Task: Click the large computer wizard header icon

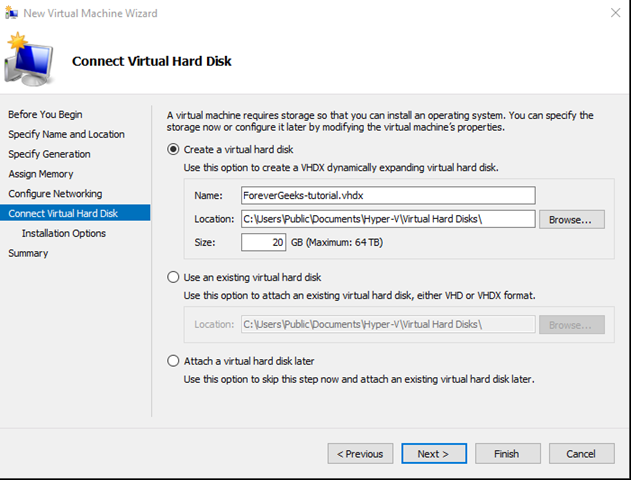Action: (28, 59)
